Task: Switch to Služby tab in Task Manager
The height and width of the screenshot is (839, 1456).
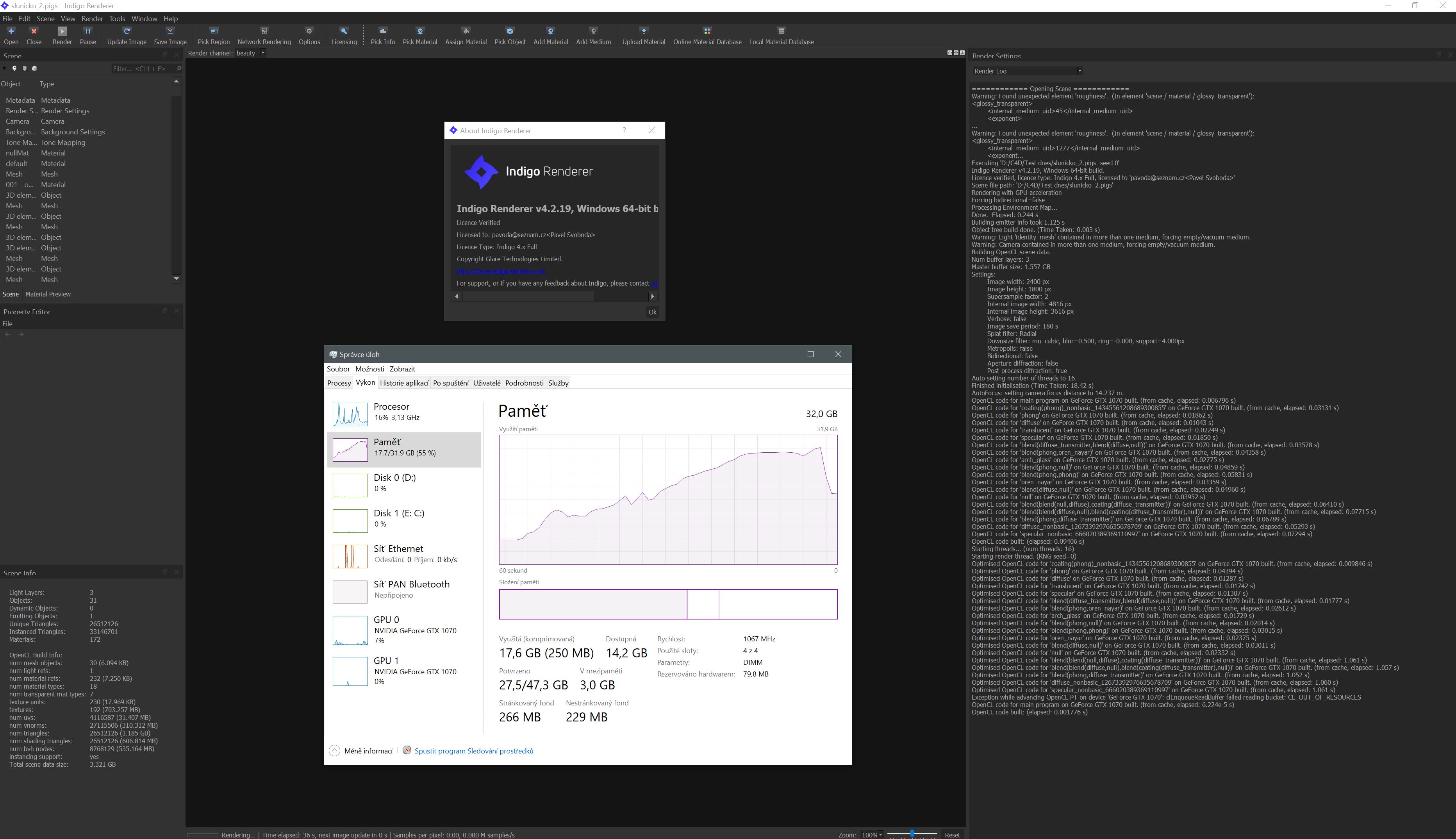Action: [x=558, y=383]
